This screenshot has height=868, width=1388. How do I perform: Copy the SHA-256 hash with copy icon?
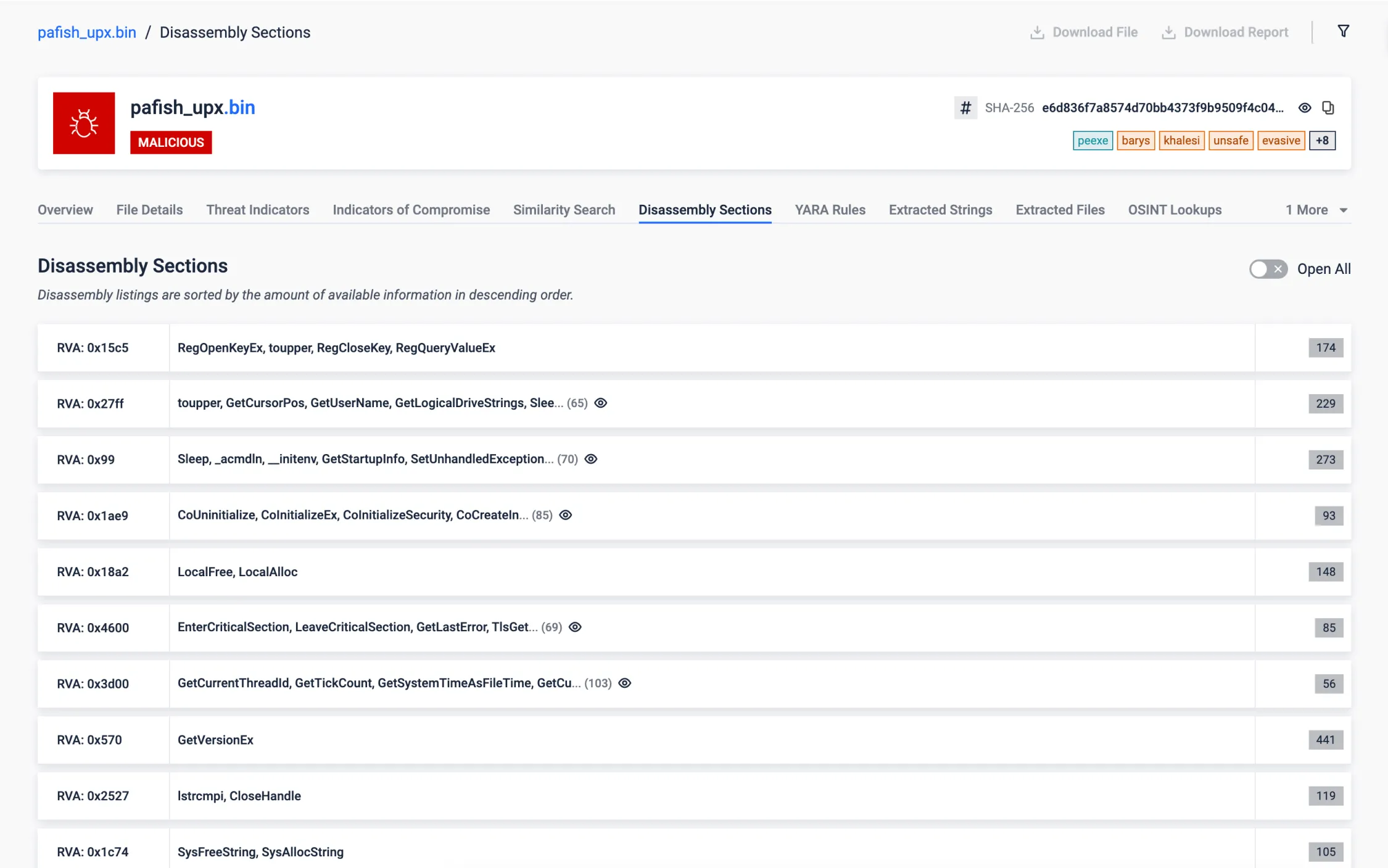click(1328, 108)
